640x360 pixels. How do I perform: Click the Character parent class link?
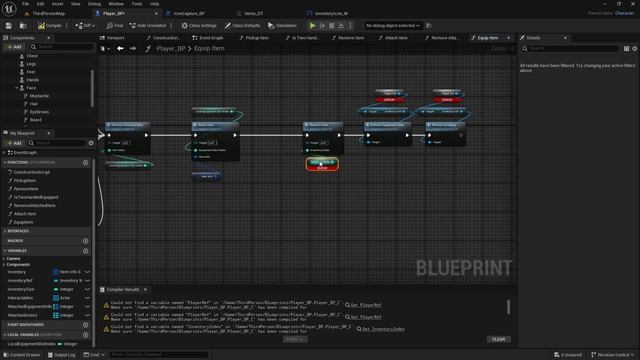[624, 13]
